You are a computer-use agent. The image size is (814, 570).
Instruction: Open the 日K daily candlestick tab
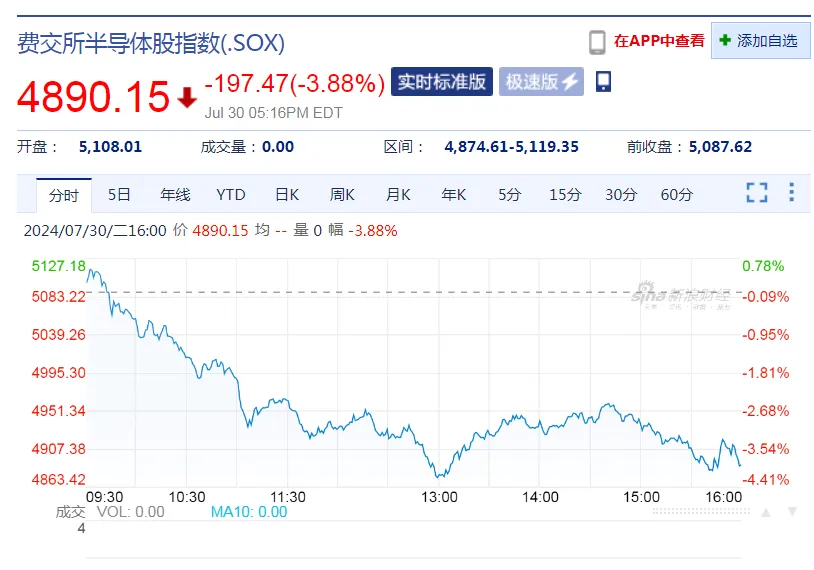pos(287,195)
